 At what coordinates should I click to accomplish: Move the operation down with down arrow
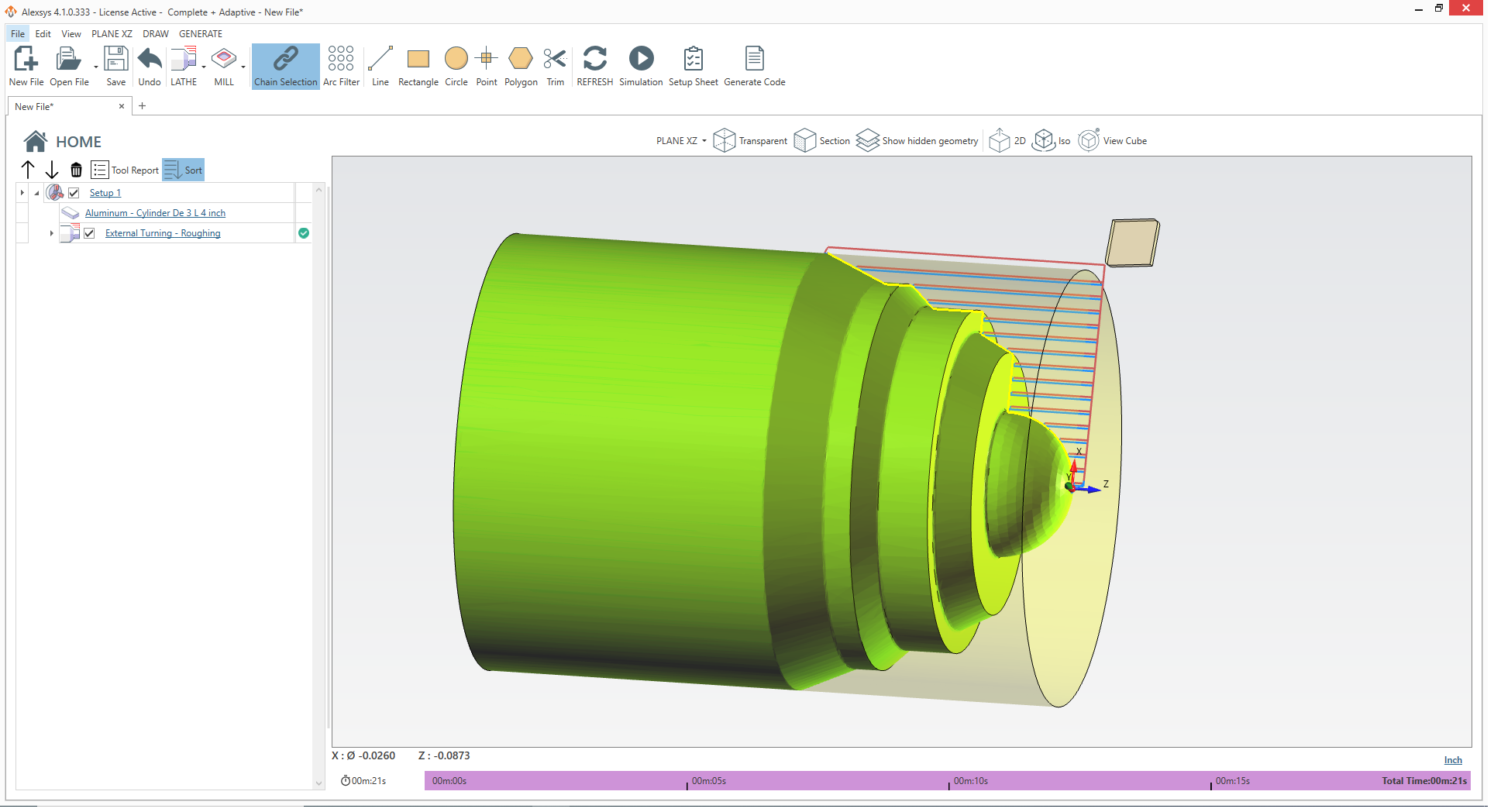(52, 170)
